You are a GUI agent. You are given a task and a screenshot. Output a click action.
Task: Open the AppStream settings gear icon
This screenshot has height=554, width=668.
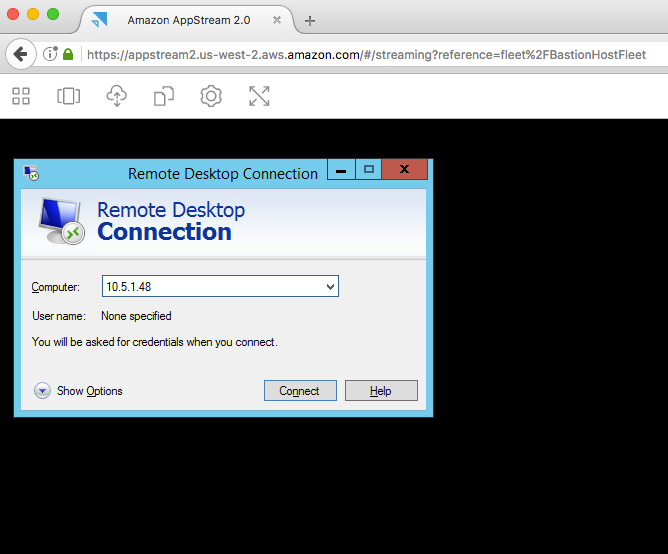(211, 96)
